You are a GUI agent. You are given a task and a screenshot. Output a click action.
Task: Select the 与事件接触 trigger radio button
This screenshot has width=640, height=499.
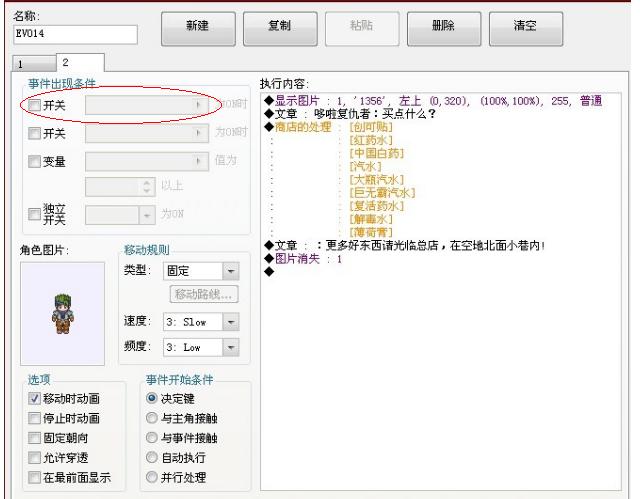coord(151,437)
